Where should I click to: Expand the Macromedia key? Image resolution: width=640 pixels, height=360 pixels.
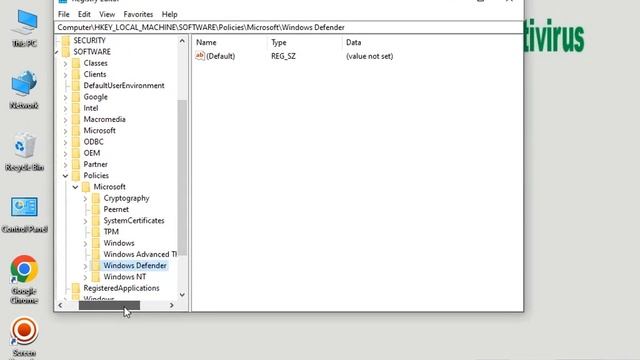(65, 120)
